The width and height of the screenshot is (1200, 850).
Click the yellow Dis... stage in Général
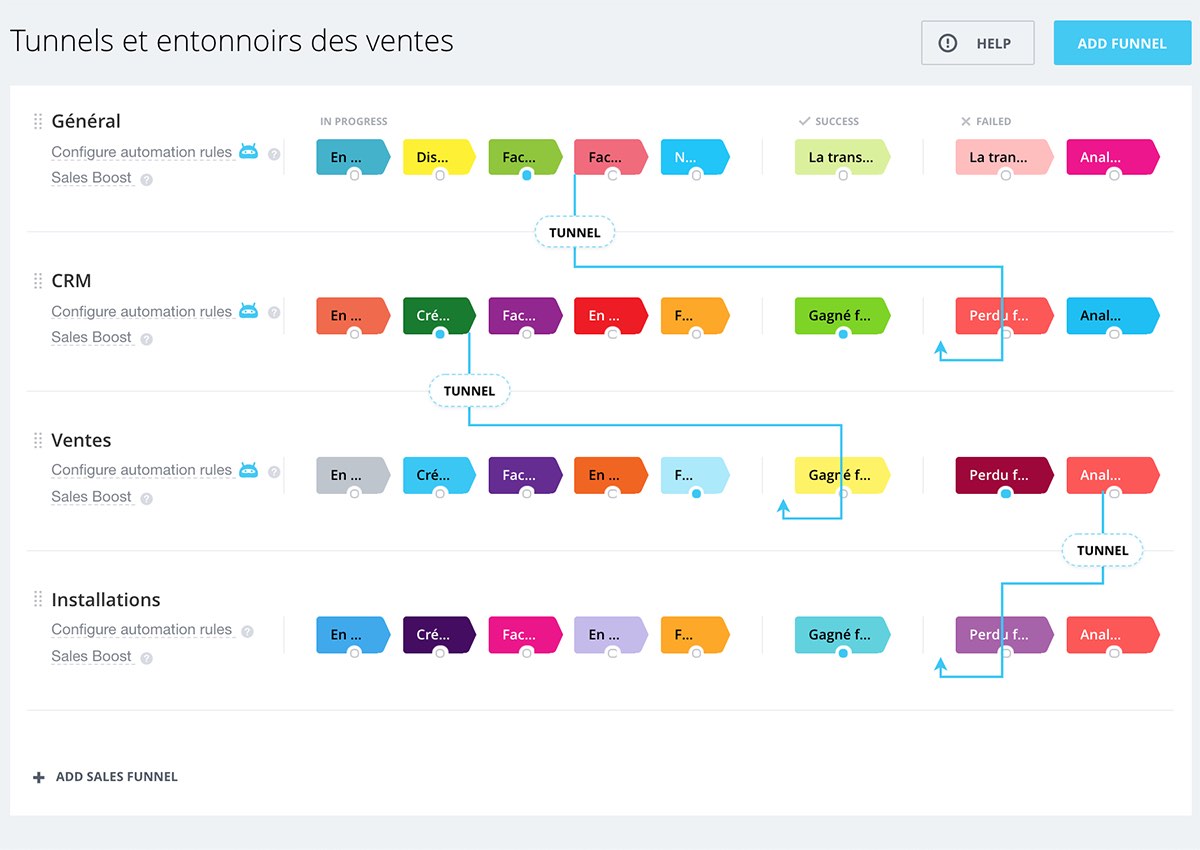(x=438, y=157)
